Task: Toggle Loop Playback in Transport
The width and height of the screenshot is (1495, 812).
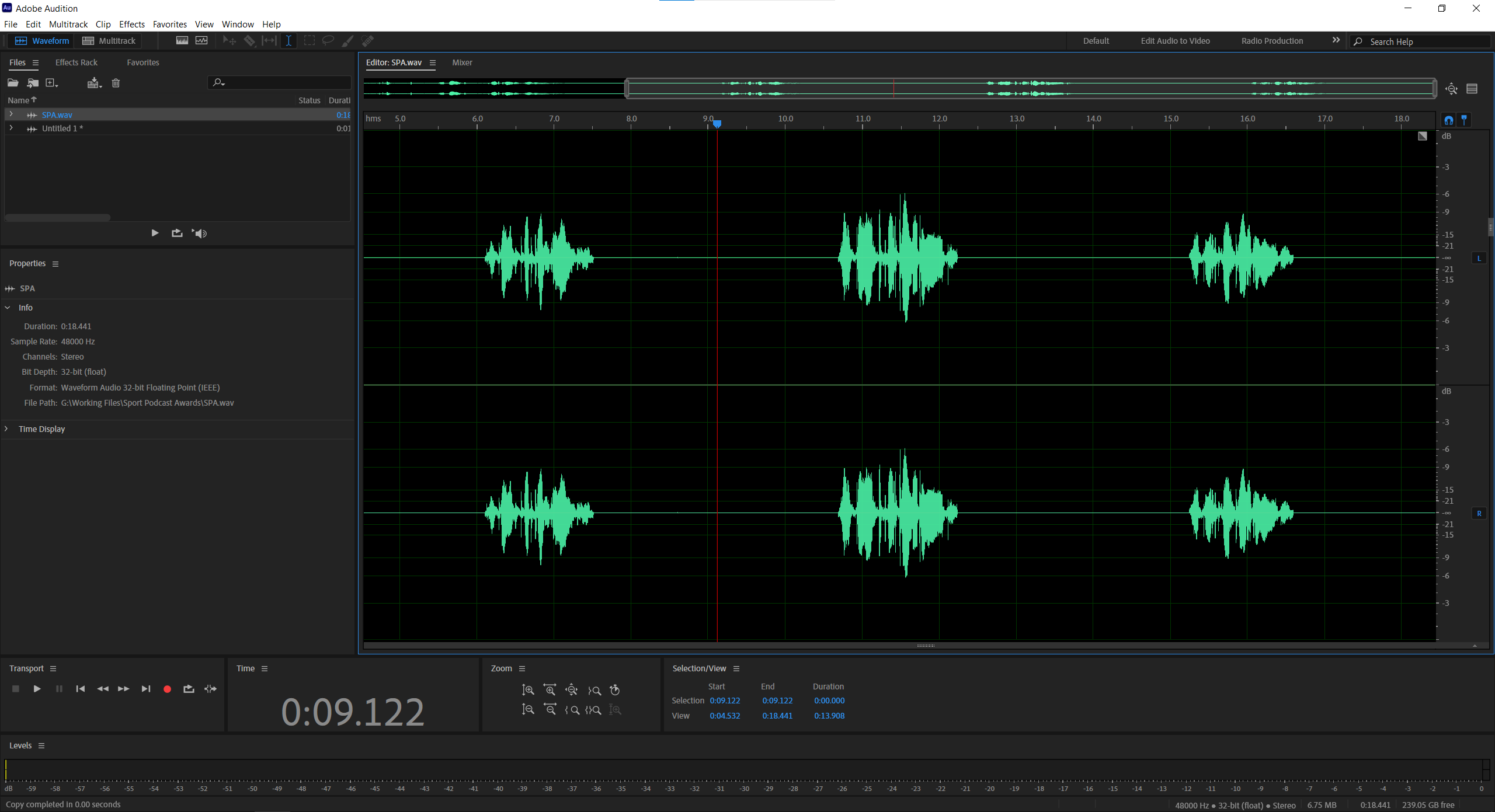Action: pyautogui.click(x=189, y=689)
